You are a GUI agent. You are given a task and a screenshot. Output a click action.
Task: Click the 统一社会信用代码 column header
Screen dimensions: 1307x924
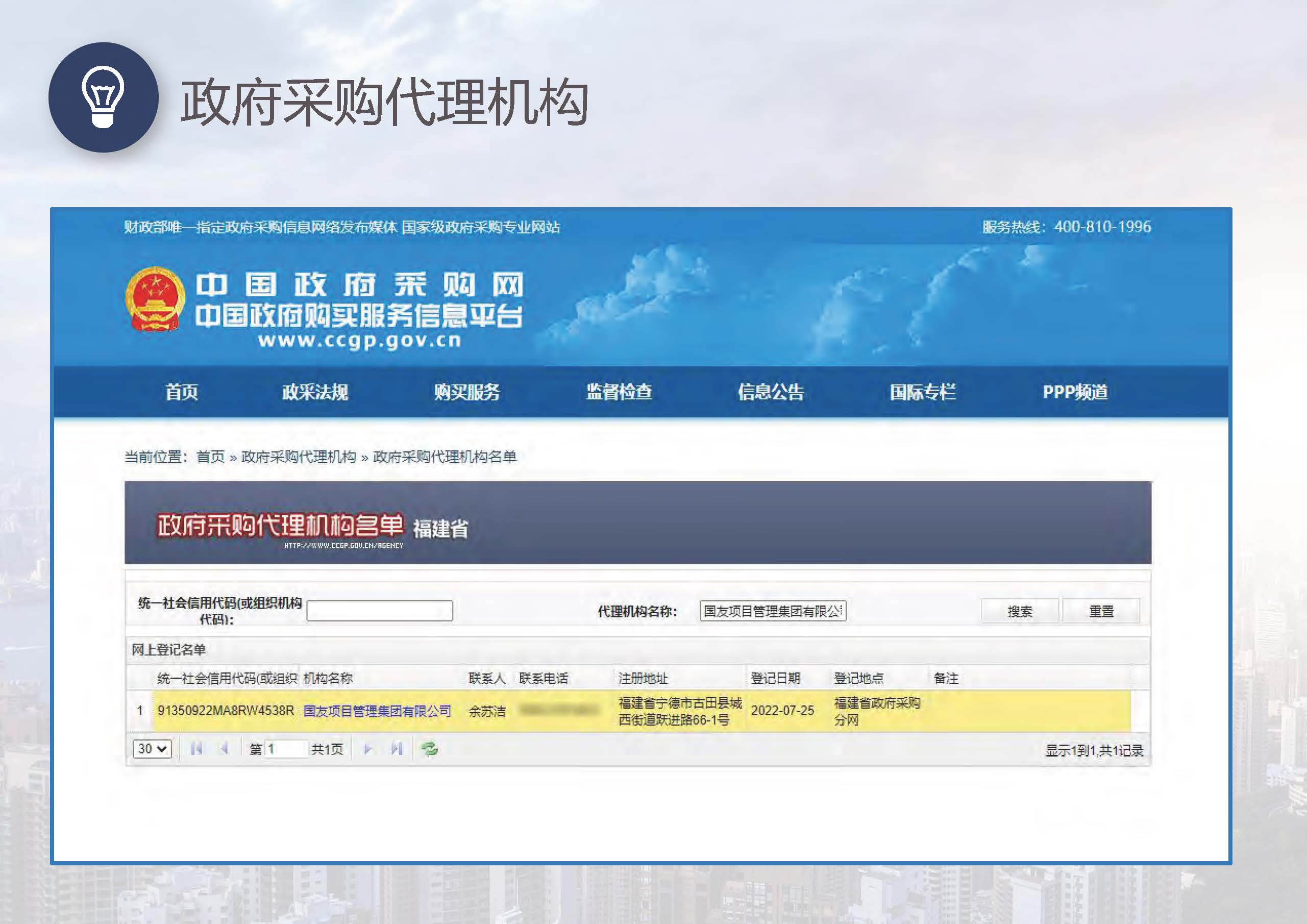pos(227,678)
